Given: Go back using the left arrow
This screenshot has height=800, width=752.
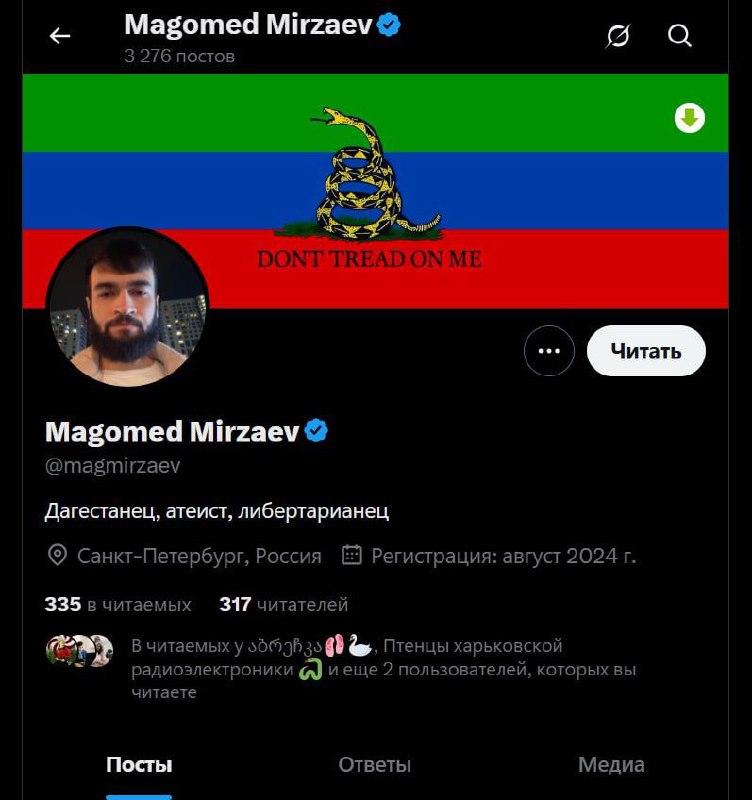Looking at the screenshot, I should click(x=60, y=36).
